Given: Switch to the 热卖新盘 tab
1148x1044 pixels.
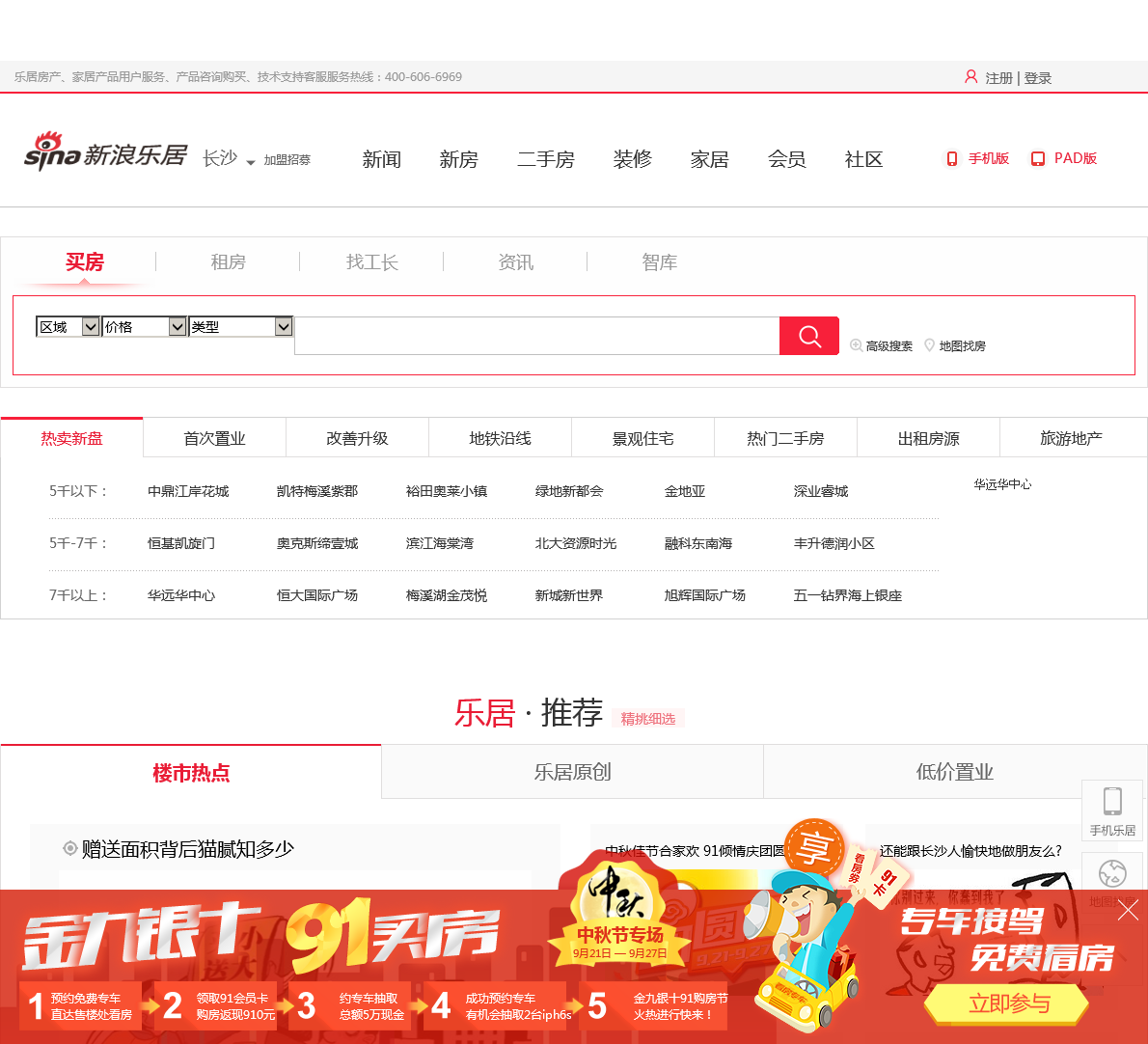Looking at the screenshot, I should [71, 438].
